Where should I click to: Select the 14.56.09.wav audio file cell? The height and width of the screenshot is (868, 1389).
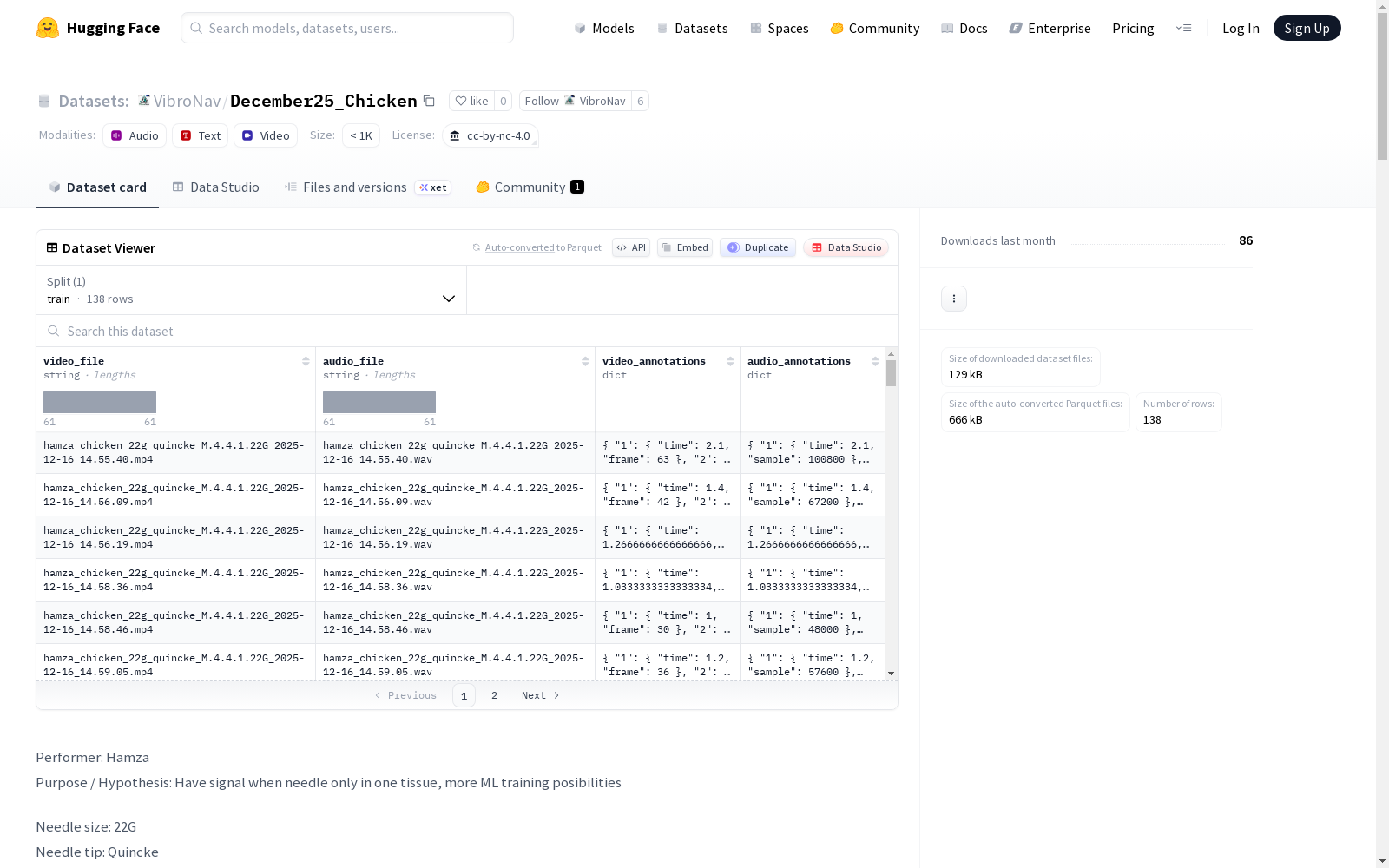click(455, 495)
